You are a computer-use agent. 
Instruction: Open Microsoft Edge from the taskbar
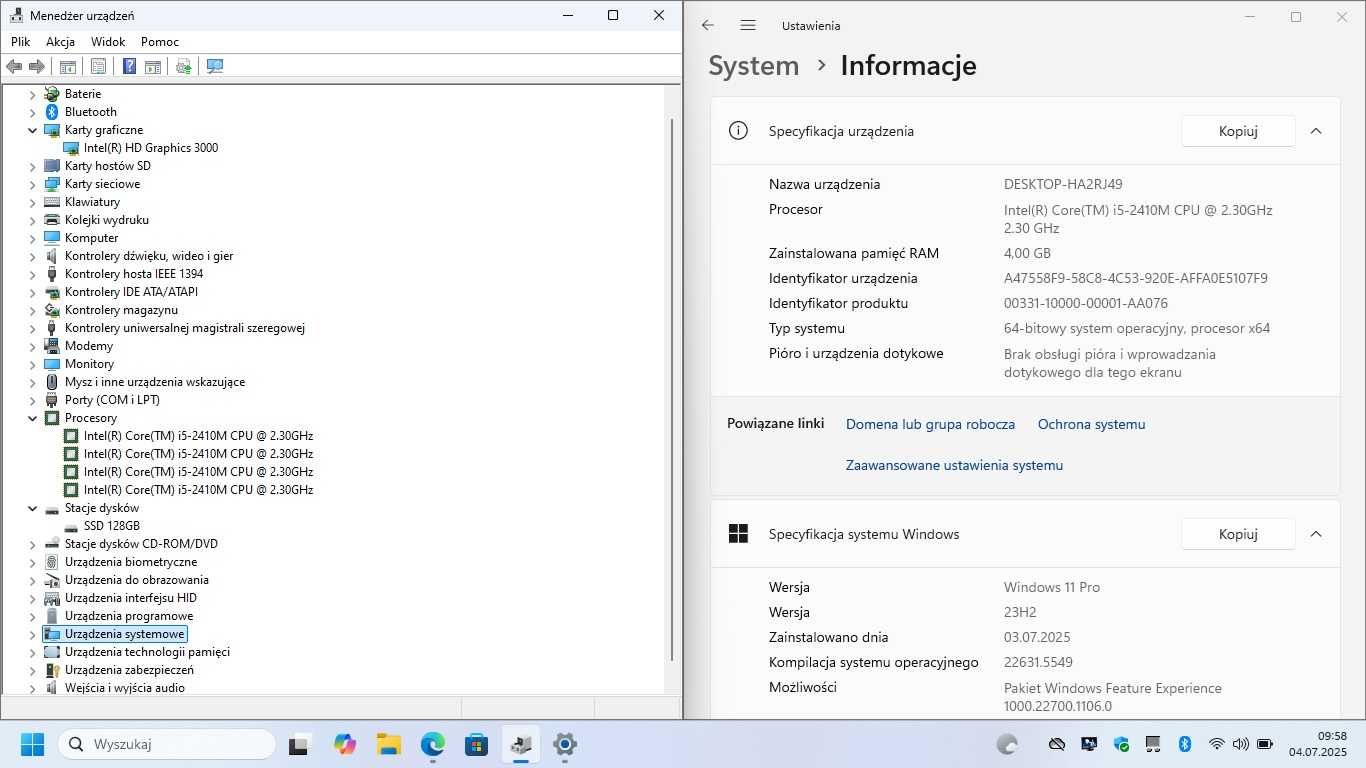(432, 744)
